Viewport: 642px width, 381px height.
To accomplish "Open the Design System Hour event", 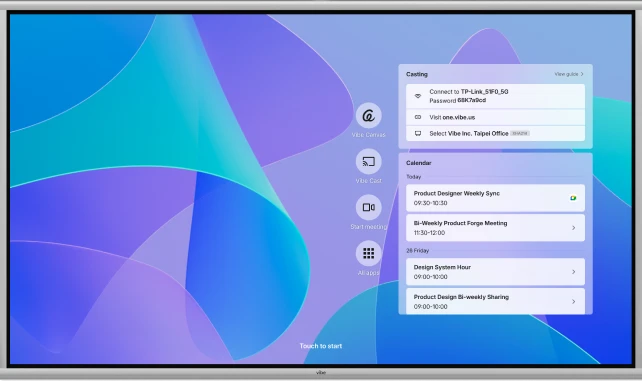I will coord(495,272).
